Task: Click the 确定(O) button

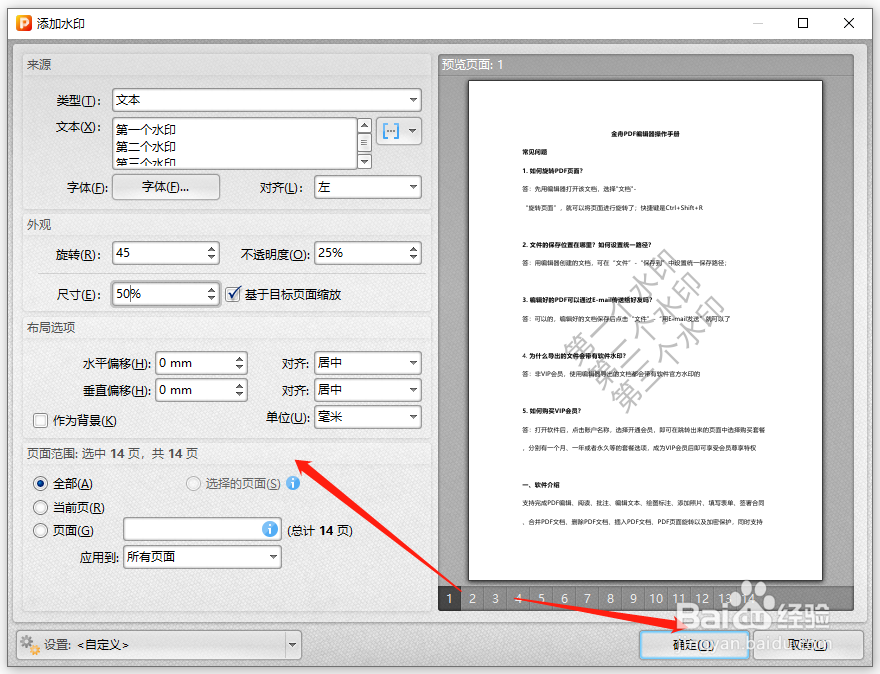Action: pos(694,645)
